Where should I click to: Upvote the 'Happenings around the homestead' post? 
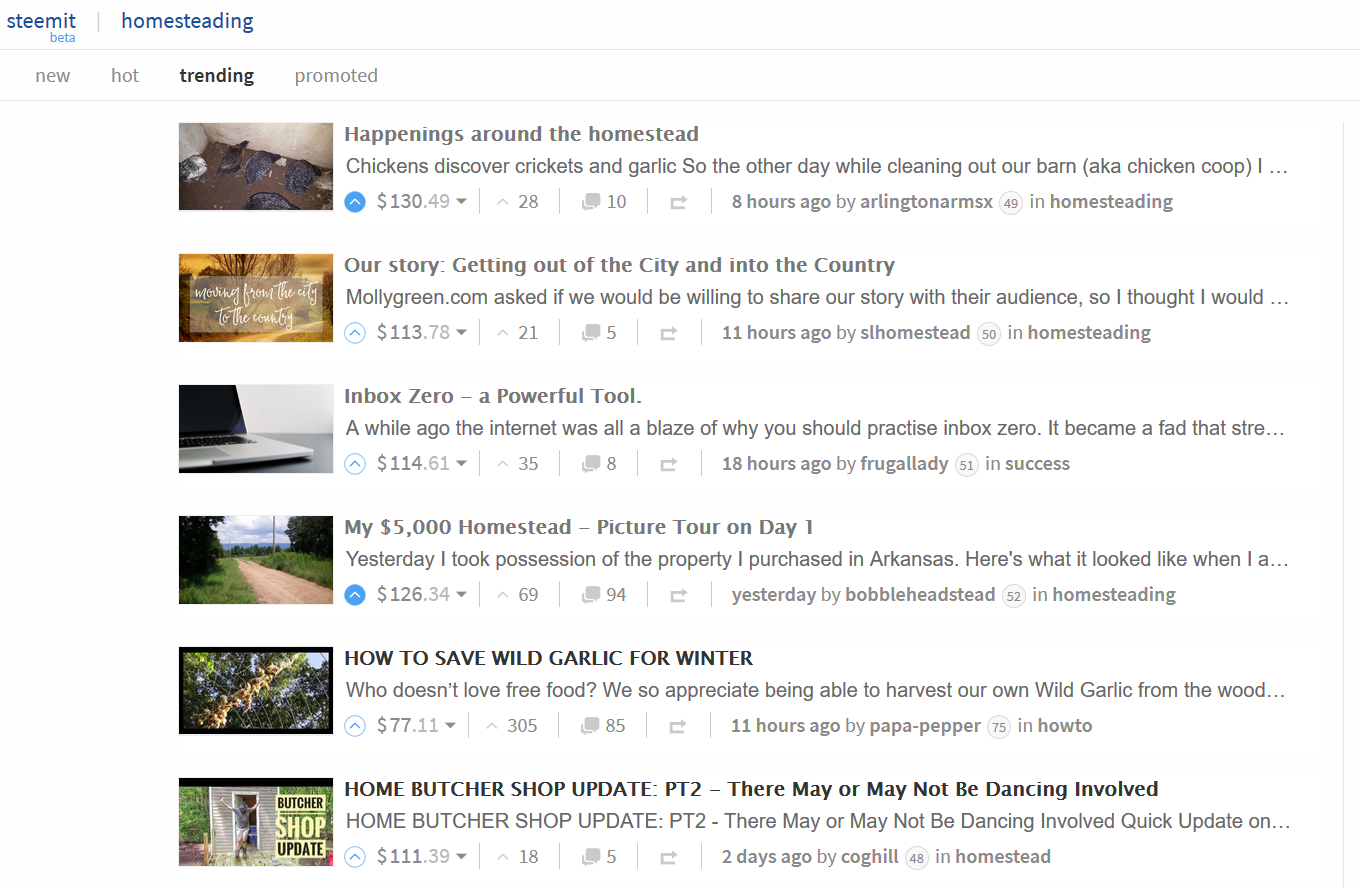(x=354, y=202)
